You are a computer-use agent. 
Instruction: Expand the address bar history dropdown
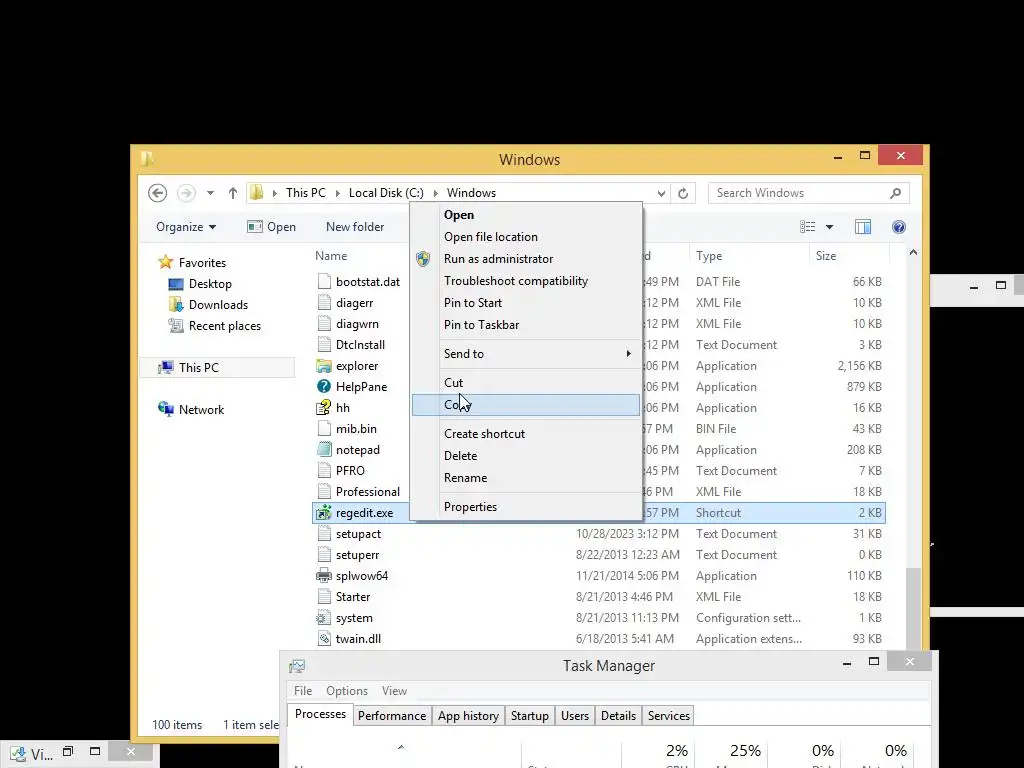[661, 193]
